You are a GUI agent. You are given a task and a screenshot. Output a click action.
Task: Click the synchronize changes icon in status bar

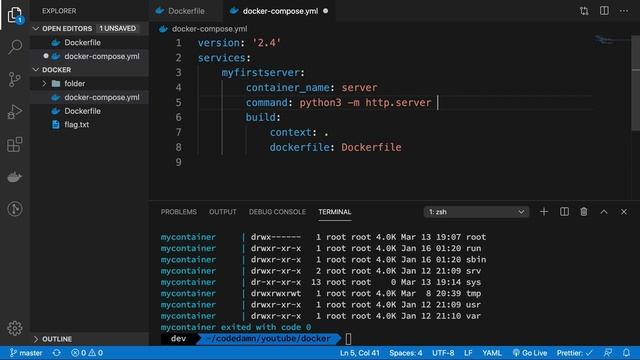57,353
